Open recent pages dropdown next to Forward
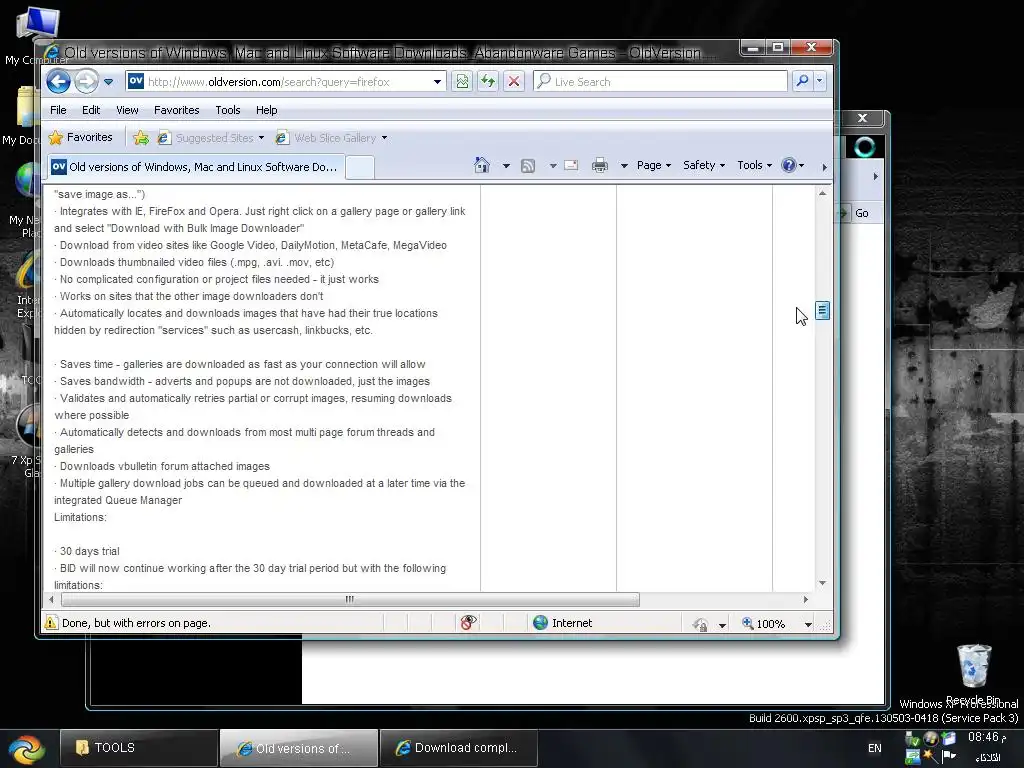The height and width of the screenshot is (768, 1024). (x=108, y=82)
